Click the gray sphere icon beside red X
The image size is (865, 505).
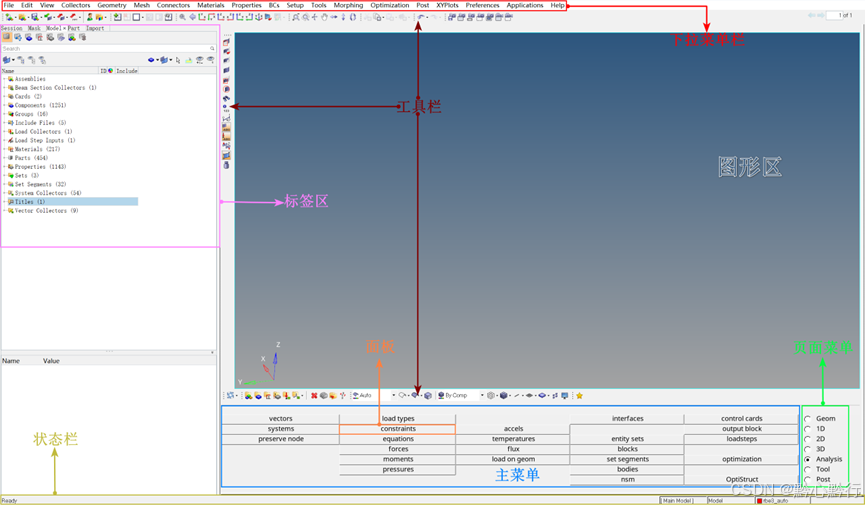coord(323,395)
